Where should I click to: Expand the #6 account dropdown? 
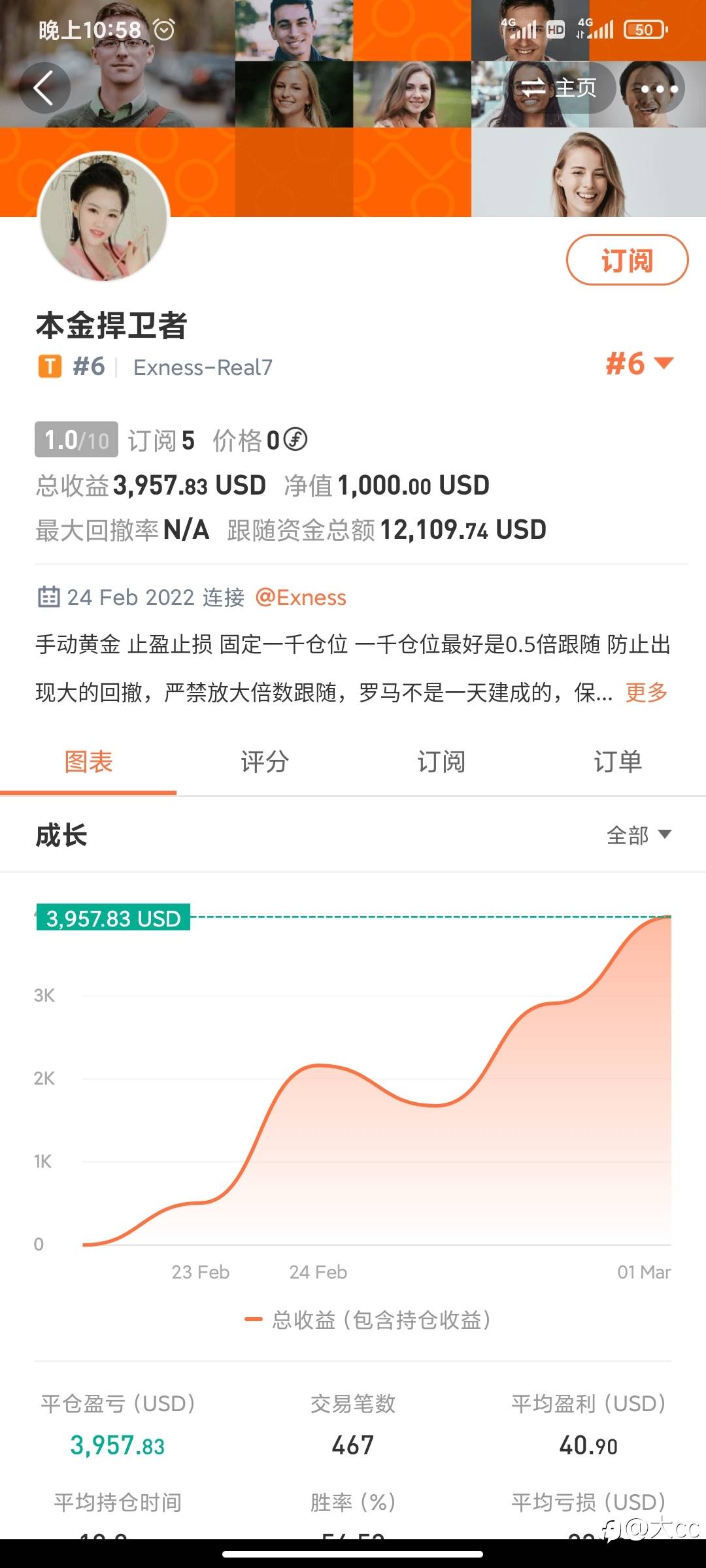coord(639,363)
